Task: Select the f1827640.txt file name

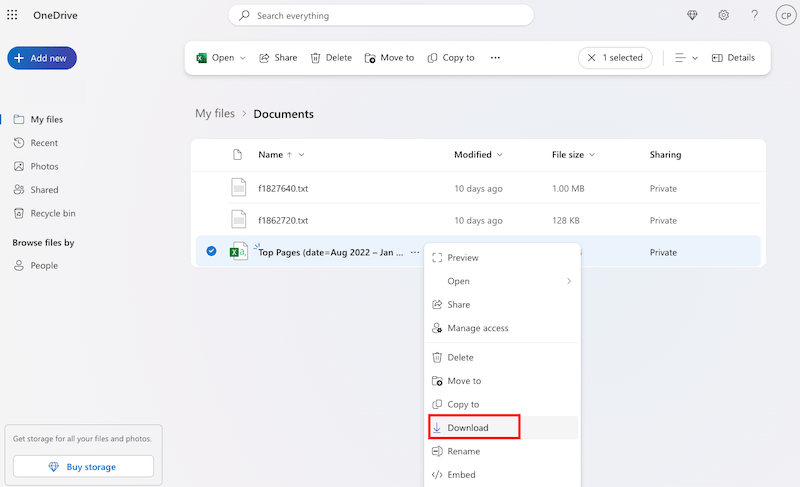Action: 283,188
